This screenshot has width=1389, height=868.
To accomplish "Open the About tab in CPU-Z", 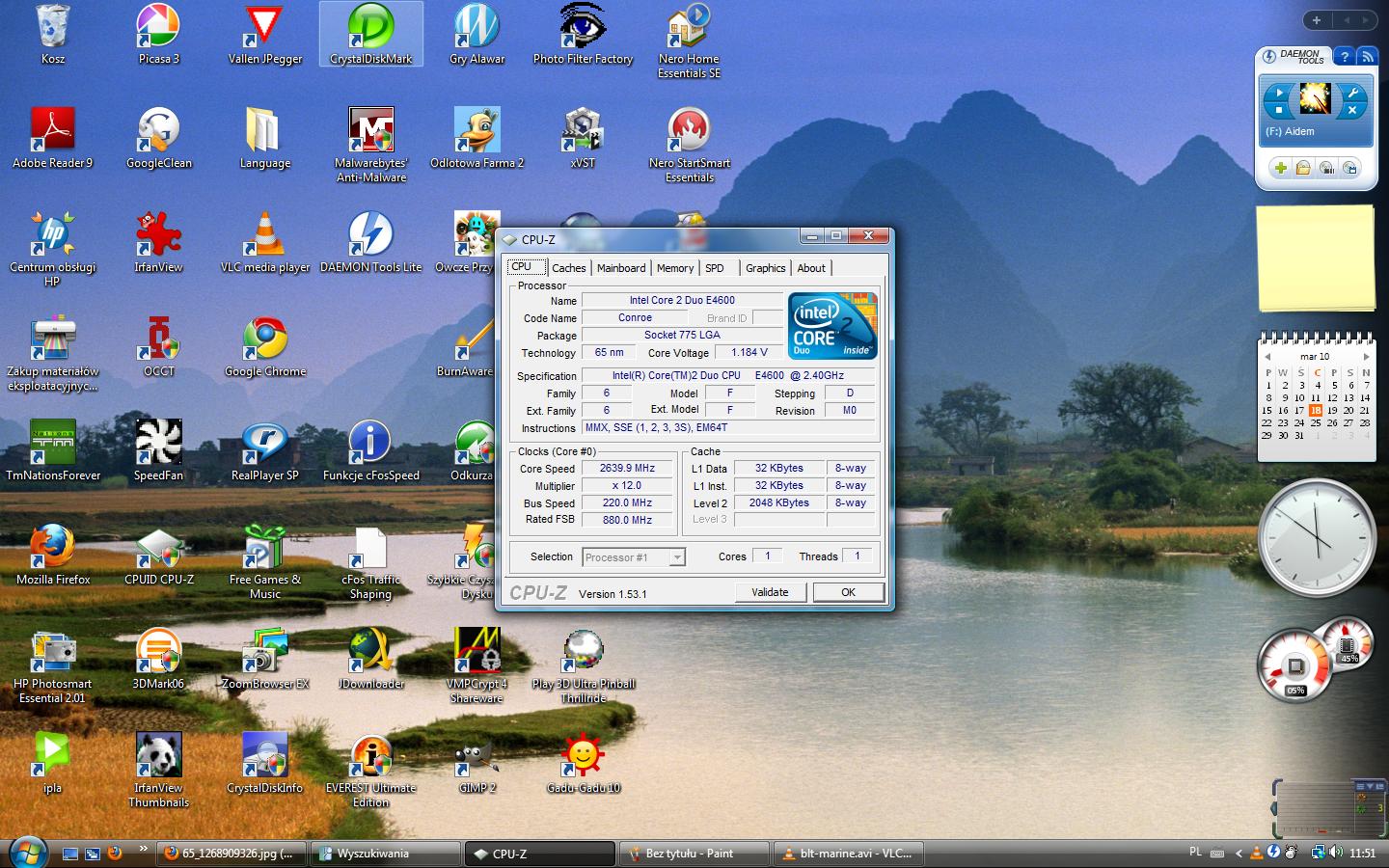I will 811,268.
